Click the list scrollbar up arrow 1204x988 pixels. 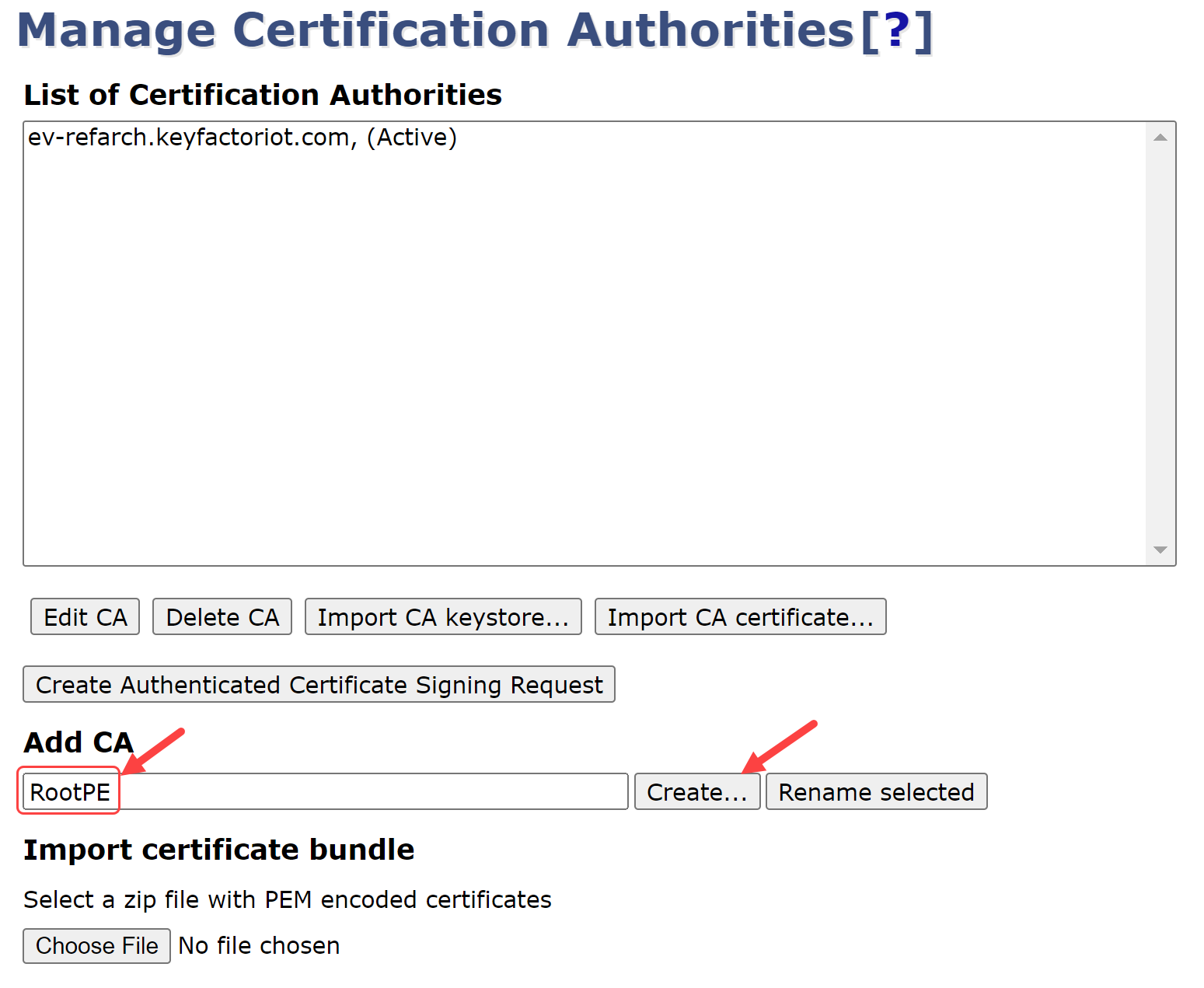point(1160,138)
